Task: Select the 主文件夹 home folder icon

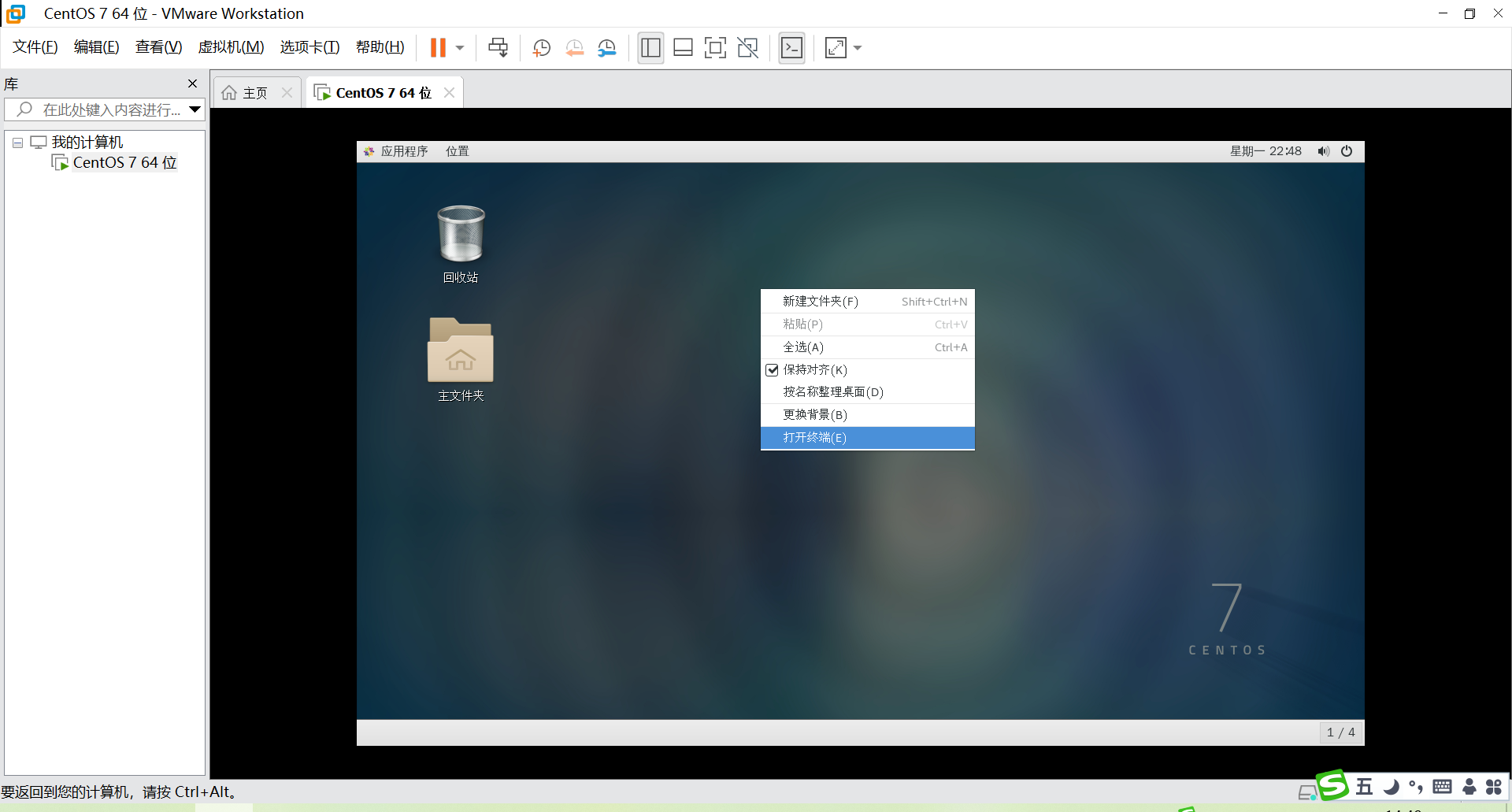Action: pos(461,360)
